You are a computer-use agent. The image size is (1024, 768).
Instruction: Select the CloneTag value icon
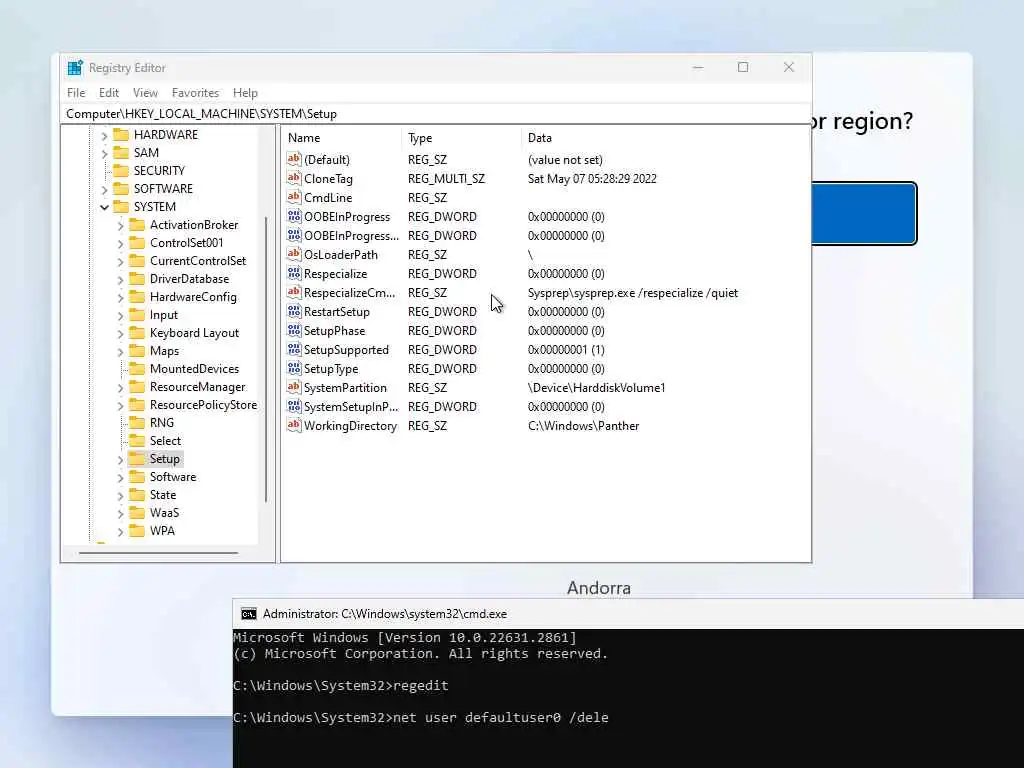click(294, 178)
